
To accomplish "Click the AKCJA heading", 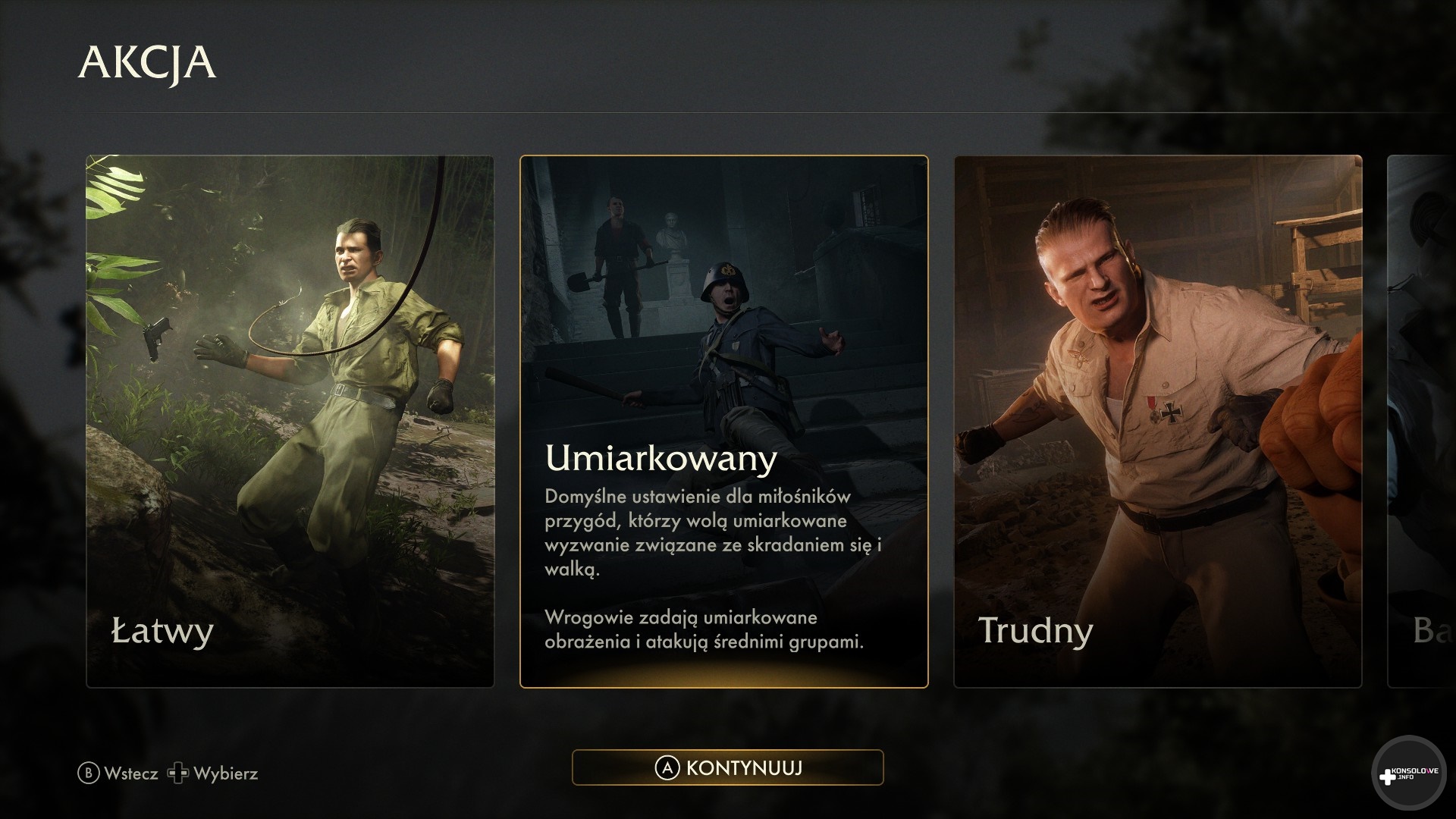I will pos(147,63).
